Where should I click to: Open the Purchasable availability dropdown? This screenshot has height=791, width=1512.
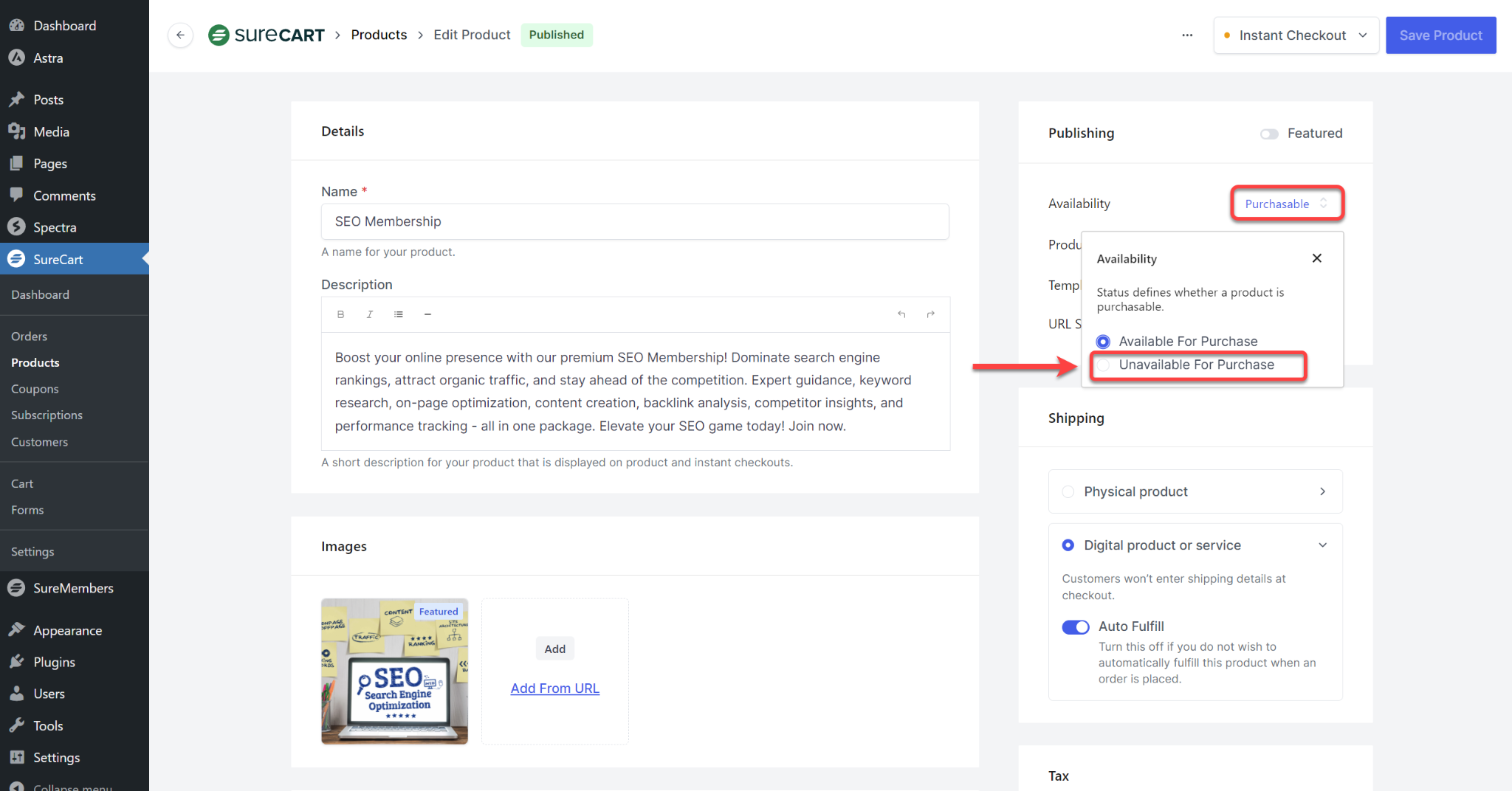click(x=1285, y=204)
